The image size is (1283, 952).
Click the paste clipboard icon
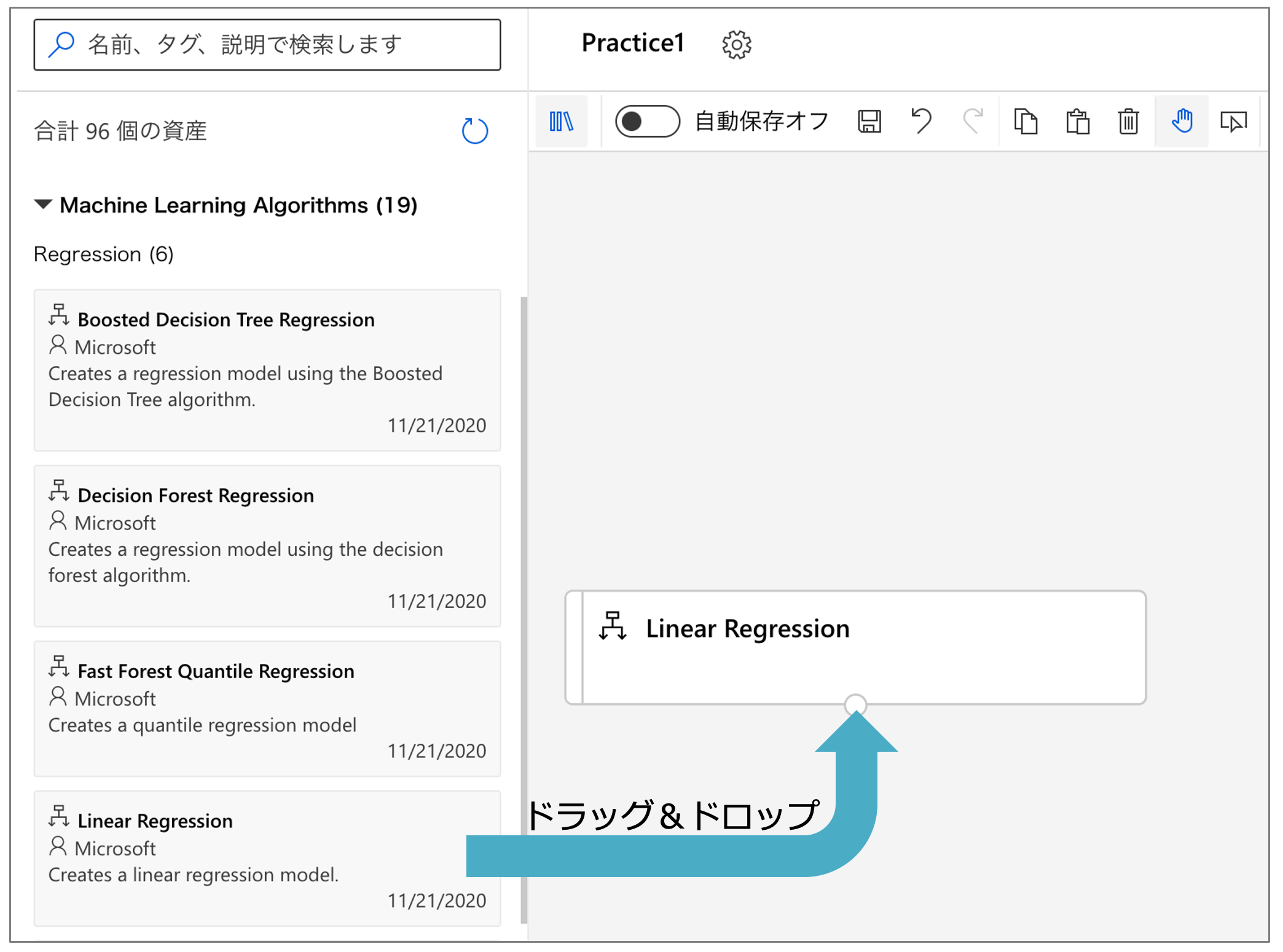coord(1077,121)
